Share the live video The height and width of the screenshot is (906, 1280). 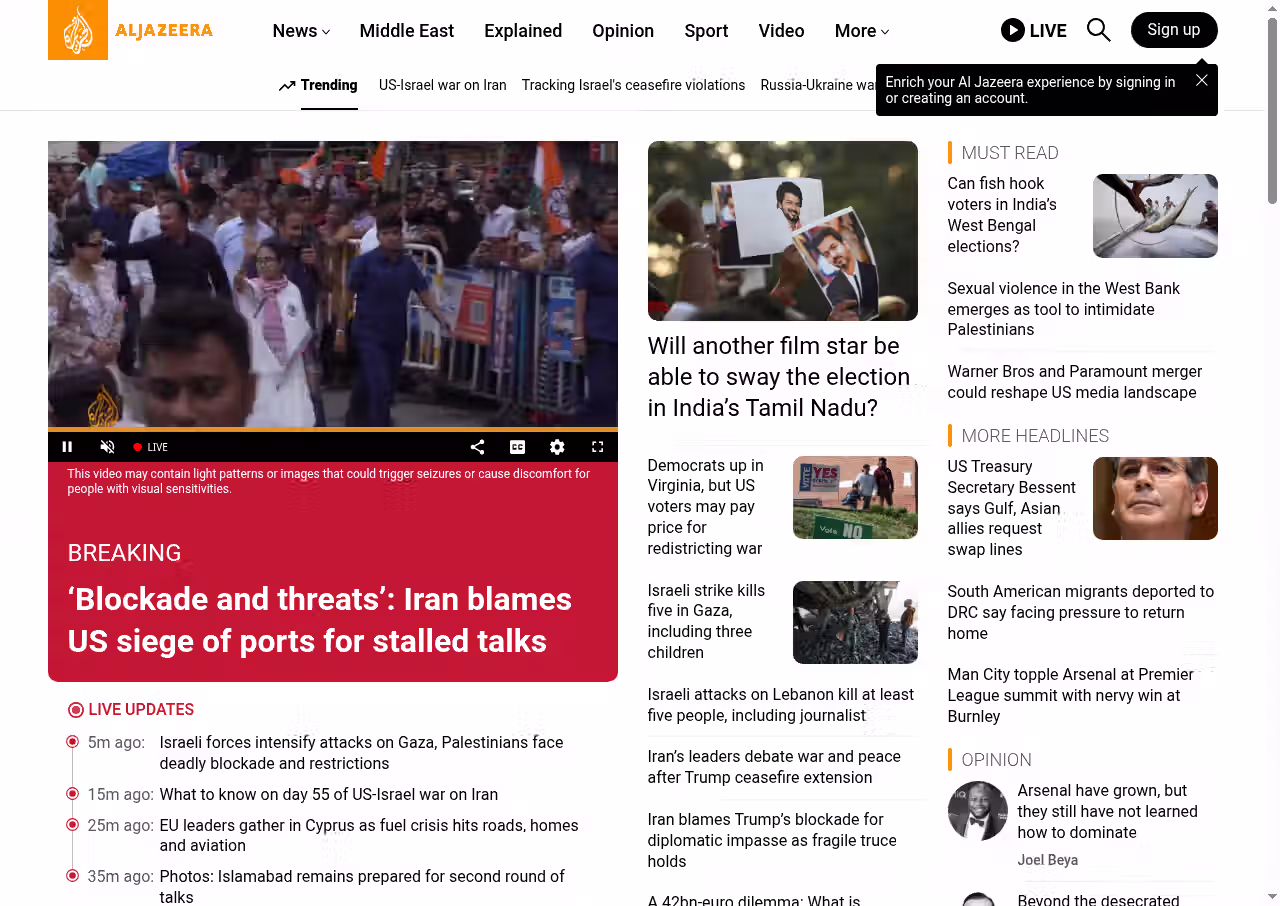pyautogui.click(x=477, y=447)
